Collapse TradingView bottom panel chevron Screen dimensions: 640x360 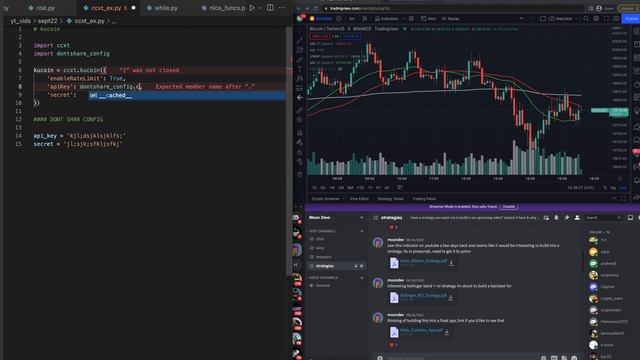click(613, 198)
